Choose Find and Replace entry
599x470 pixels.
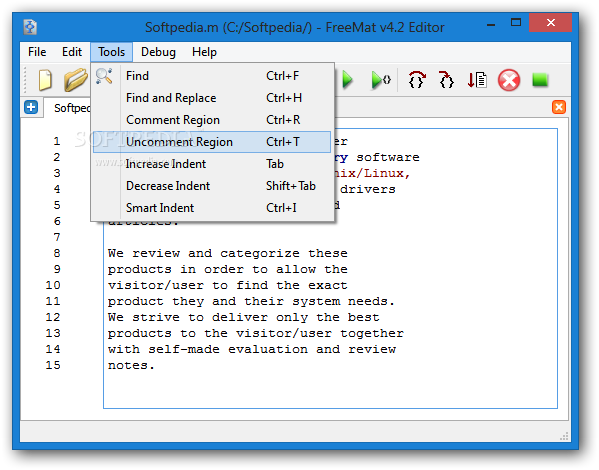tap(212, 98)
